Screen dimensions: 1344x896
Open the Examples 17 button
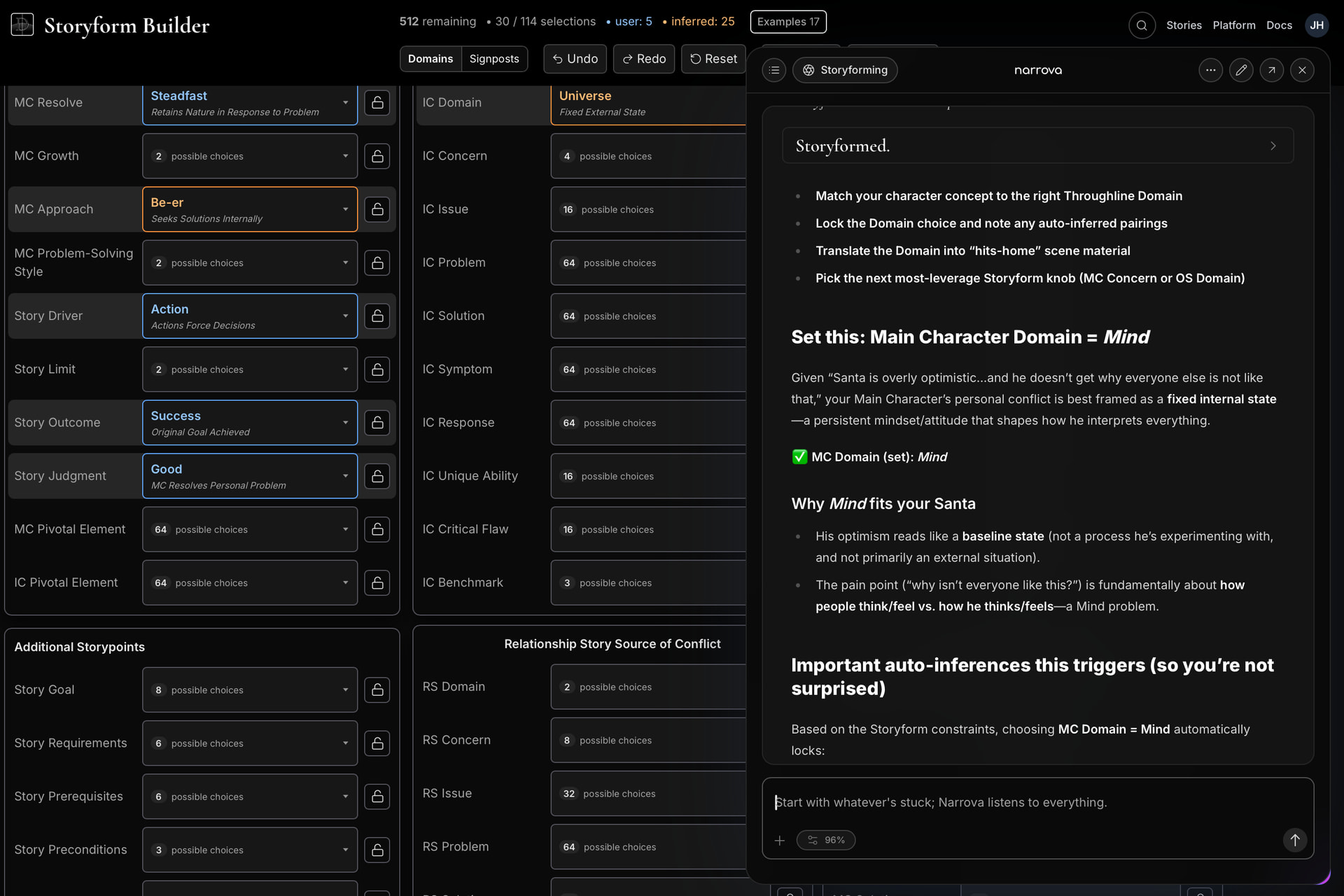pyautogui.click(x=788, y=22)
